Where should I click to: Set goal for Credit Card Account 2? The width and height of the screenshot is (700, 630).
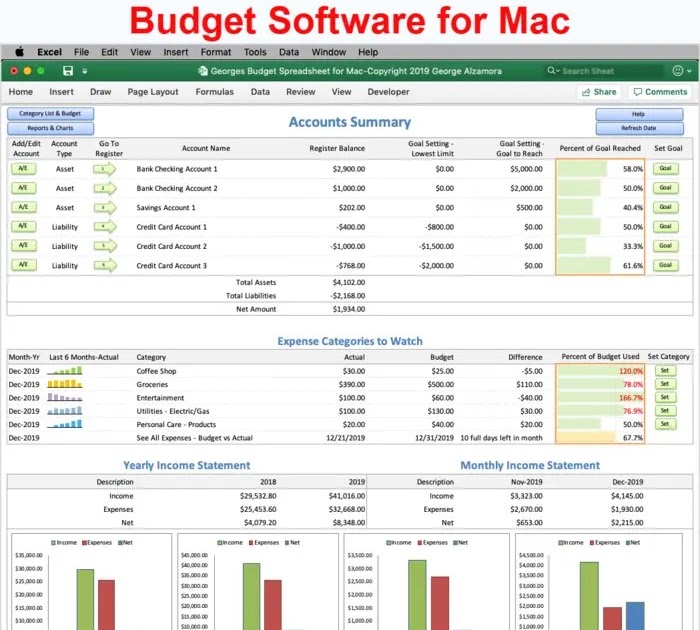[x=666, y=246]
